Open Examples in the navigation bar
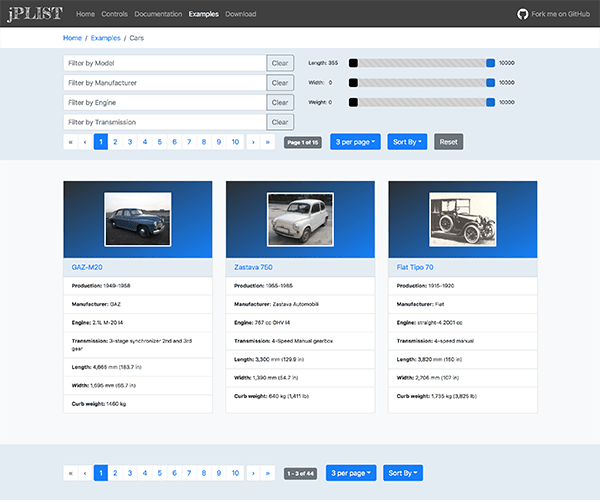This screenshot has height=500, width=600. tap(204, 14)
